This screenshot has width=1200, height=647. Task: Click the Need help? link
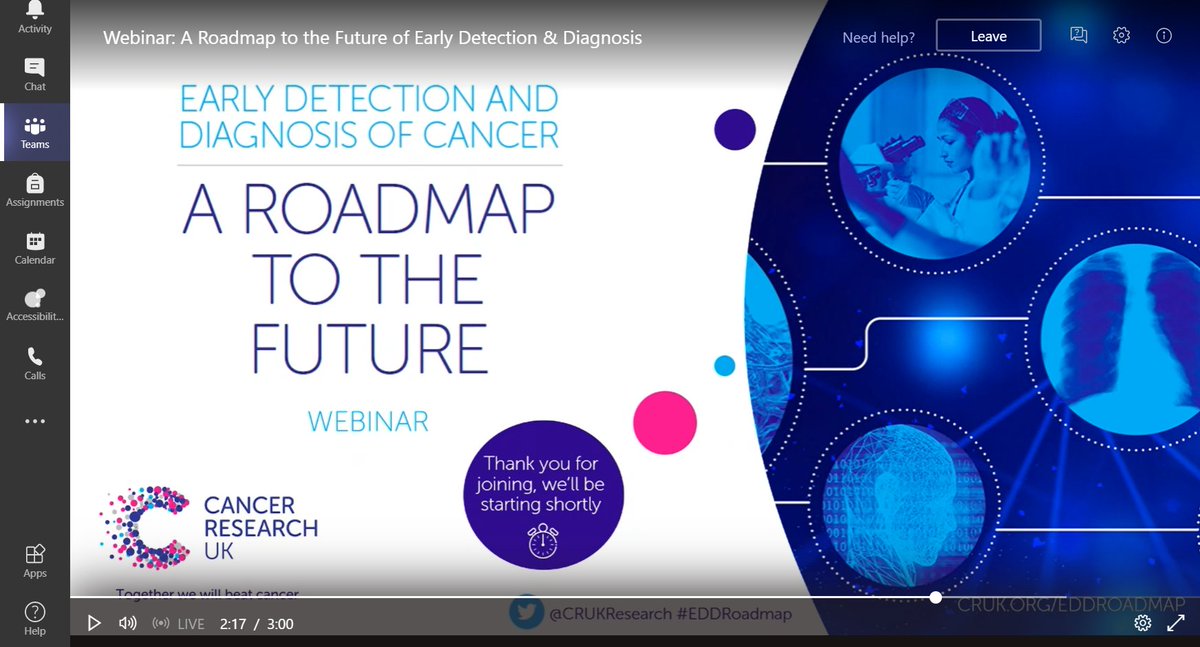878,37
